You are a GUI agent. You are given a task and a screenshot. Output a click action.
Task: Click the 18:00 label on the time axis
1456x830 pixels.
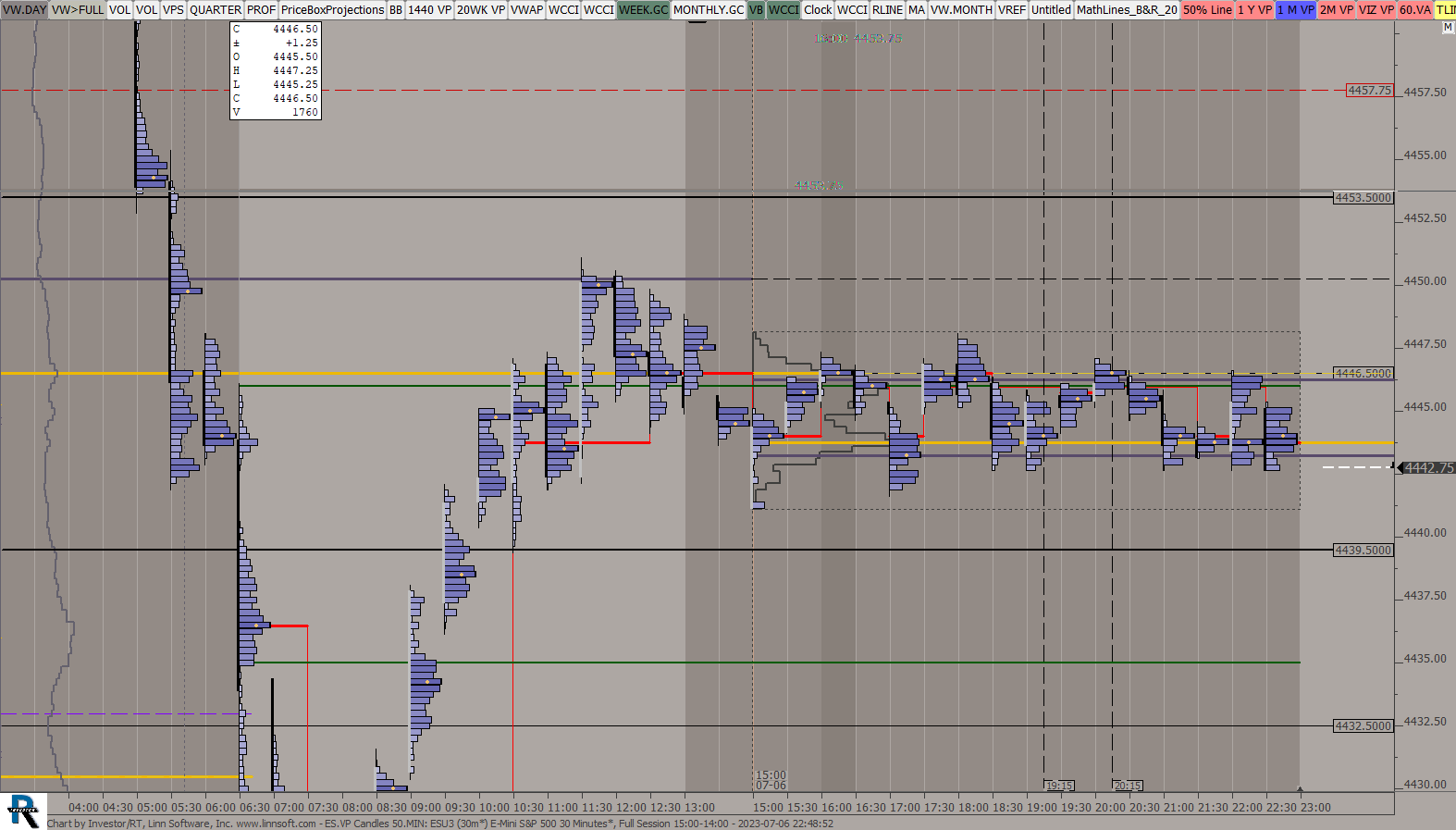pyautogui.click(x=973, y=807)
